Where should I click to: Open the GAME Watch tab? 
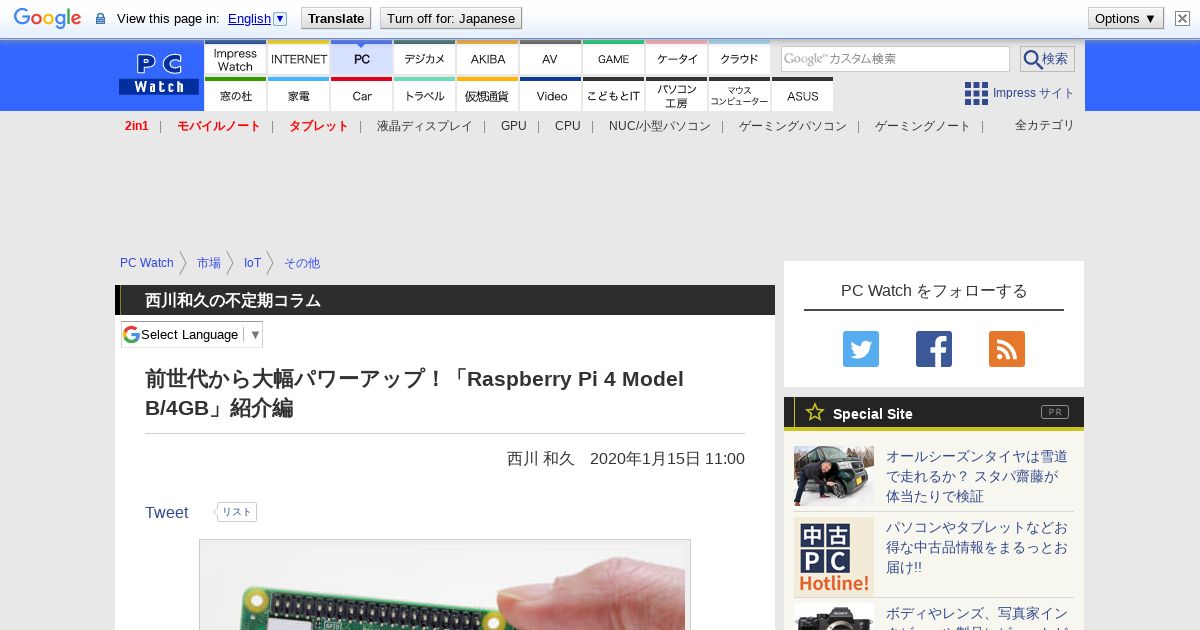click(x=613, y=59)
